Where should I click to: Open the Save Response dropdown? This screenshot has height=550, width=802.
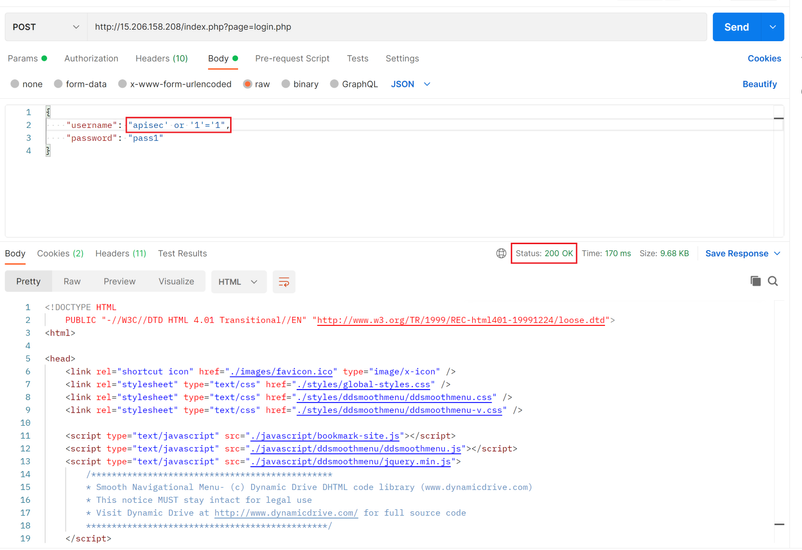click(743, 254)
